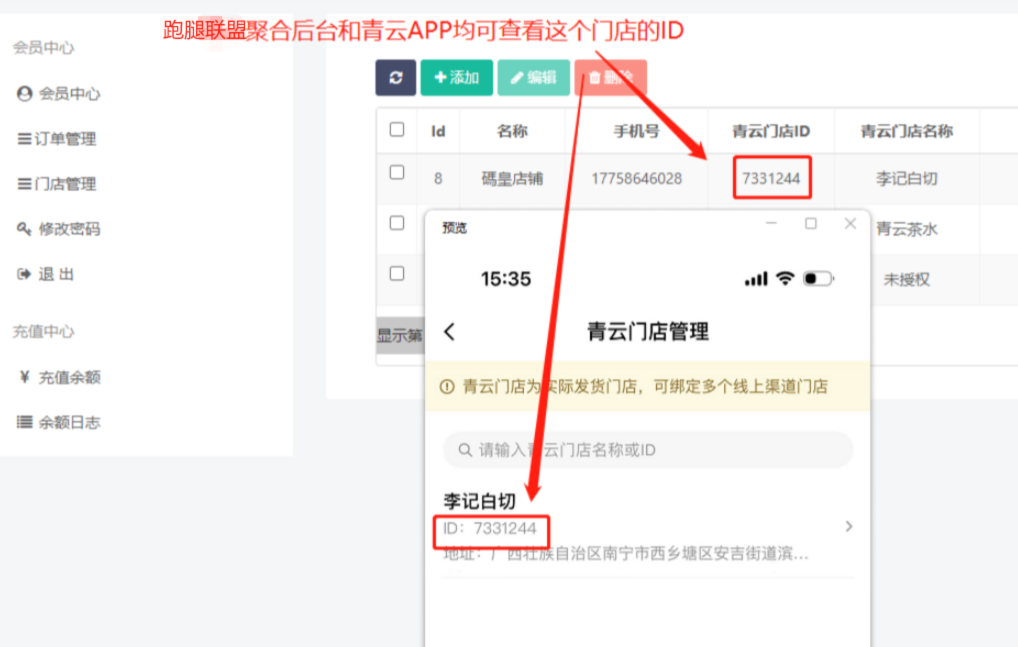Viewport: 1018px width, 647px height.
Task: Check the checkbox for row 碼皇店铺
Action: pos(397,173)
